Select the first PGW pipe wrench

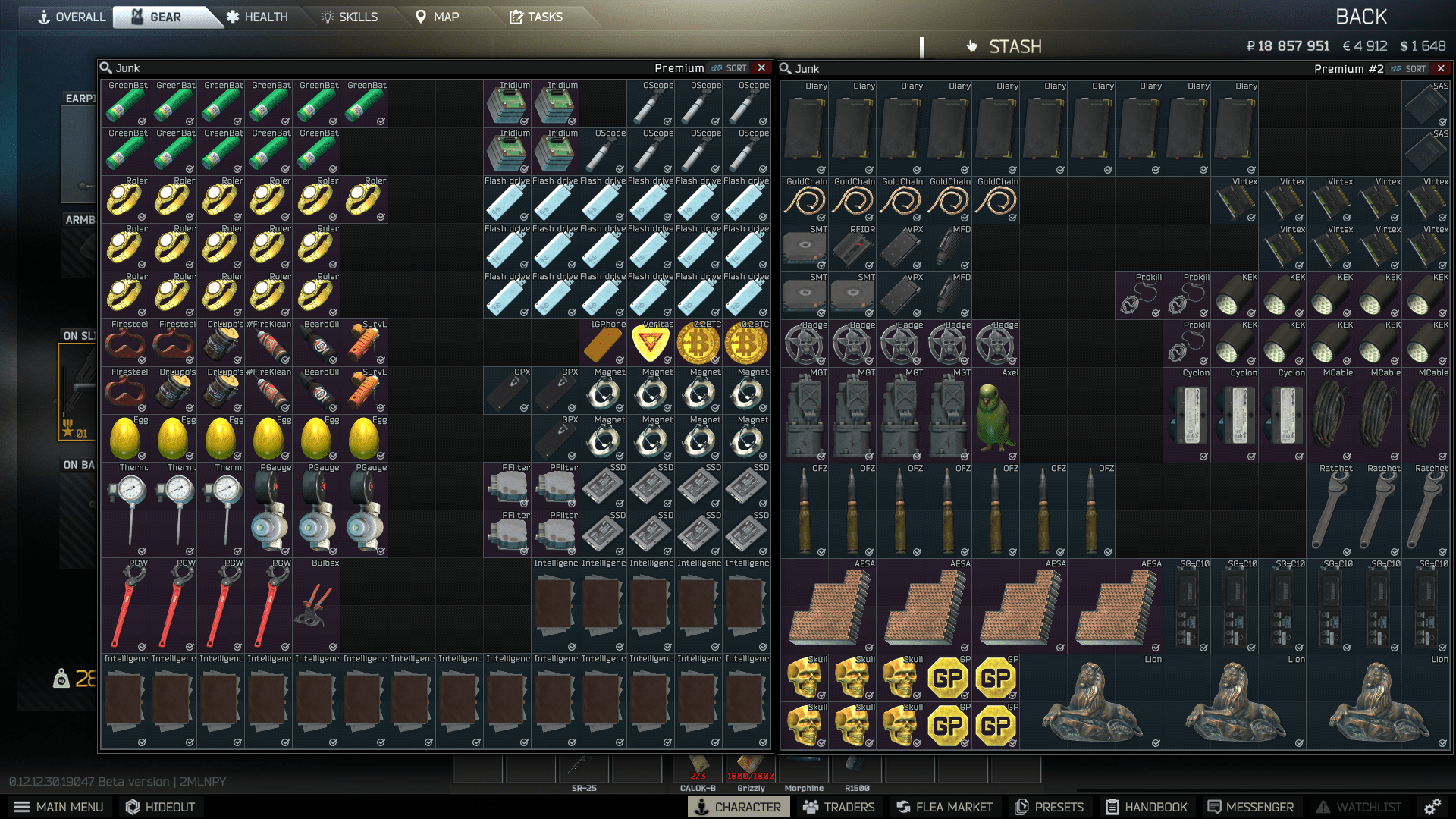point(125,604)
